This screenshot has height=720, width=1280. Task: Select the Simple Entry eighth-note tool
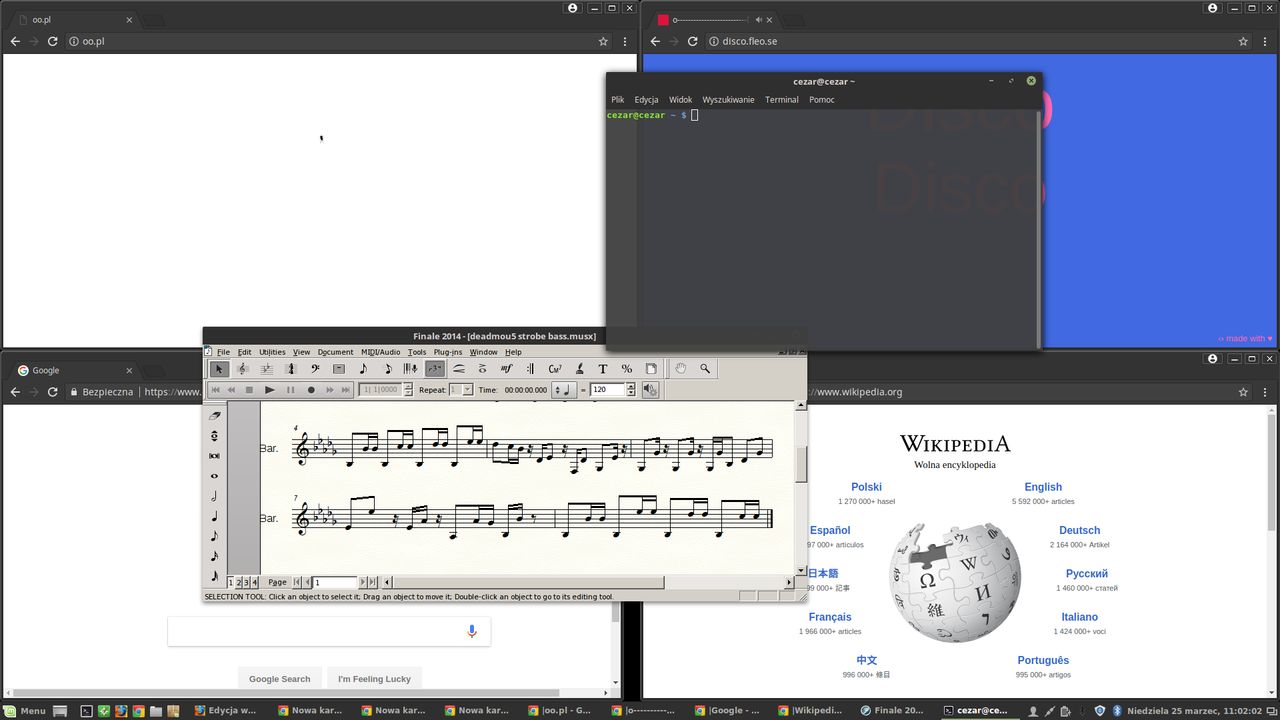(x=363, y=369)
